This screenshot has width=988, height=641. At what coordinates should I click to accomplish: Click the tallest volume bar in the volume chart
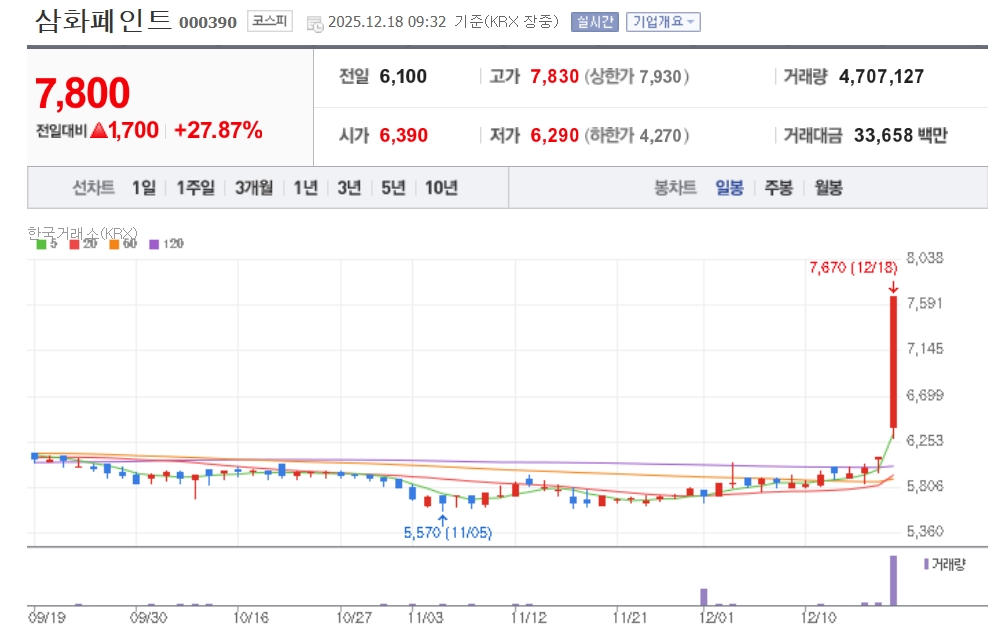point(893,580)
